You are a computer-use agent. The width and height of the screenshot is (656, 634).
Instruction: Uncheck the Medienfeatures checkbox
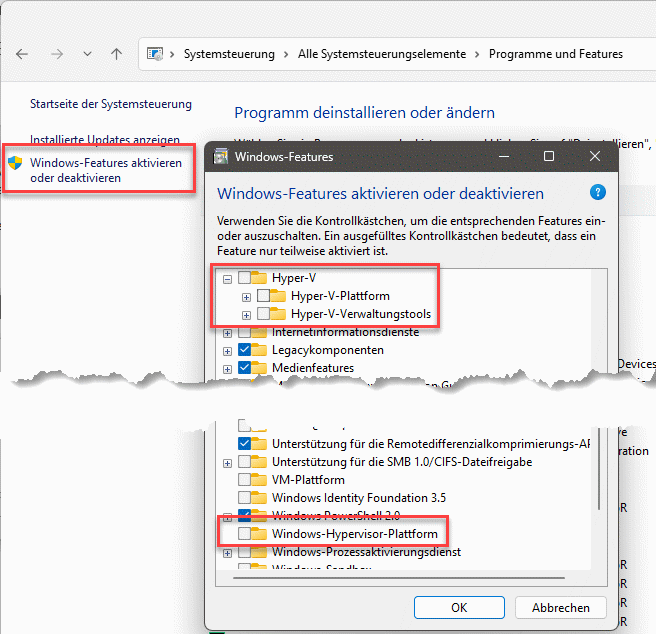(244, 367)
